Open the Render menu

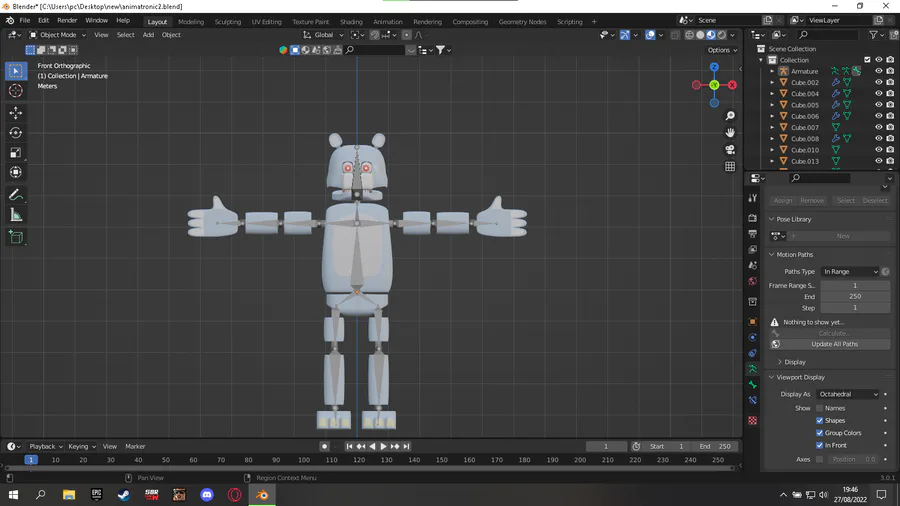point(67,20)
